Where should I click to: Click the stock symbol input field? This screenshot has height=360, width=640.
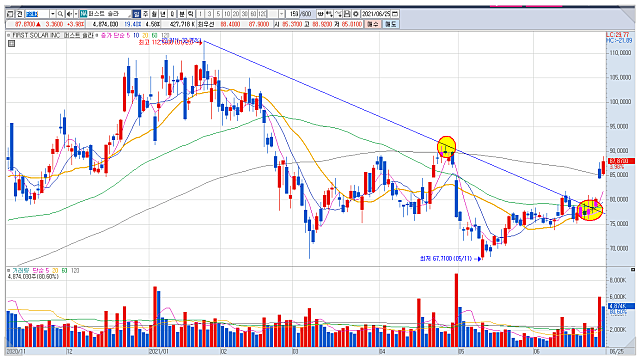pos(37,14)
